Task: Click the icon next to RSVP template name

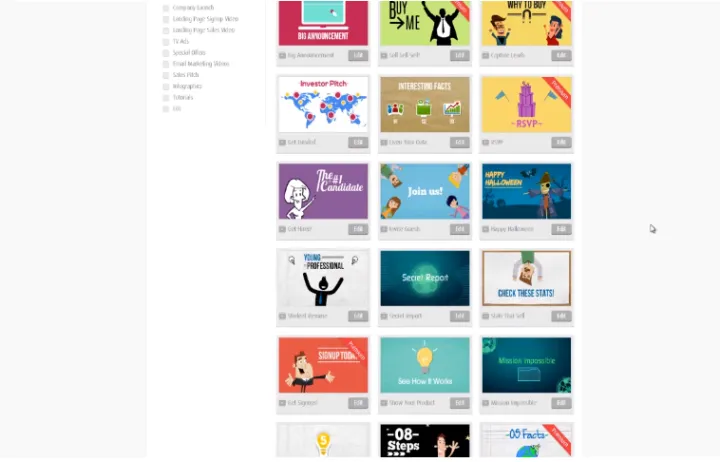Action: tap(486, 142)
